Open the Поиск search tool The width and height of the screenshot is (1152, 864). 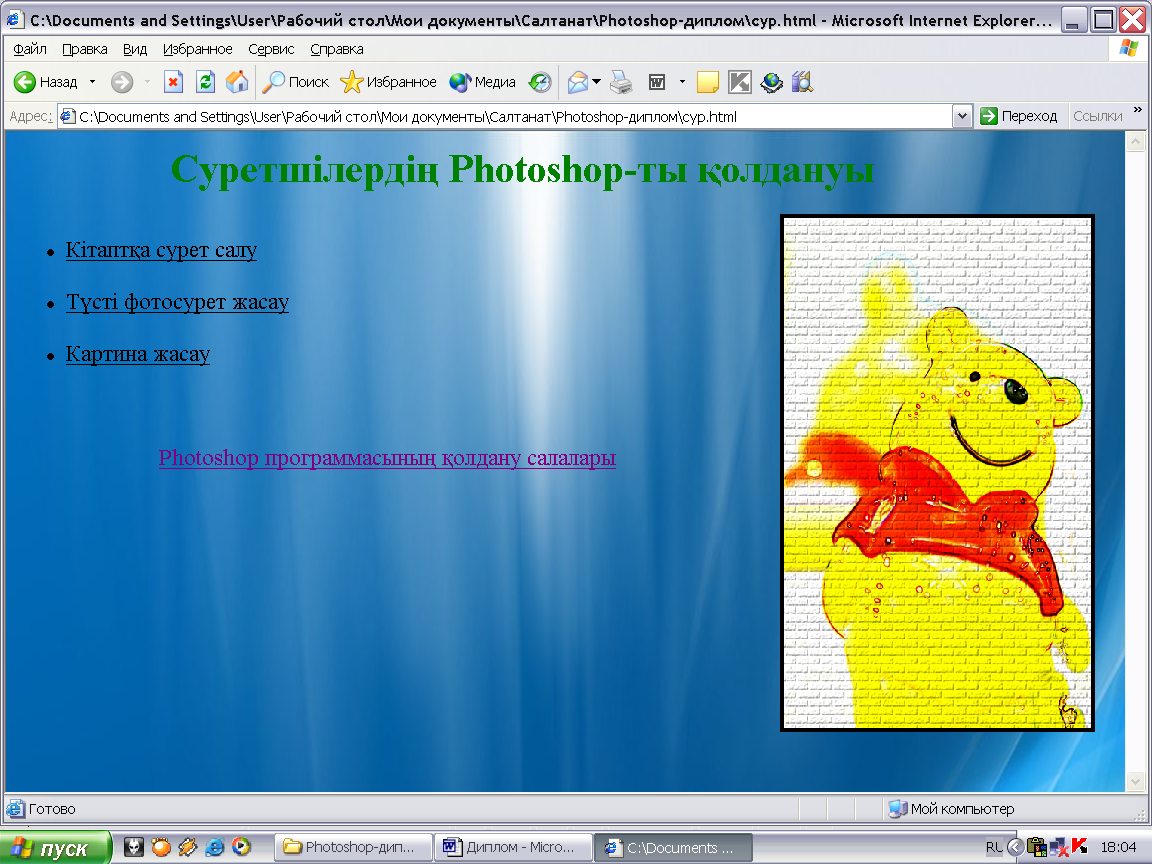(295, 82)
